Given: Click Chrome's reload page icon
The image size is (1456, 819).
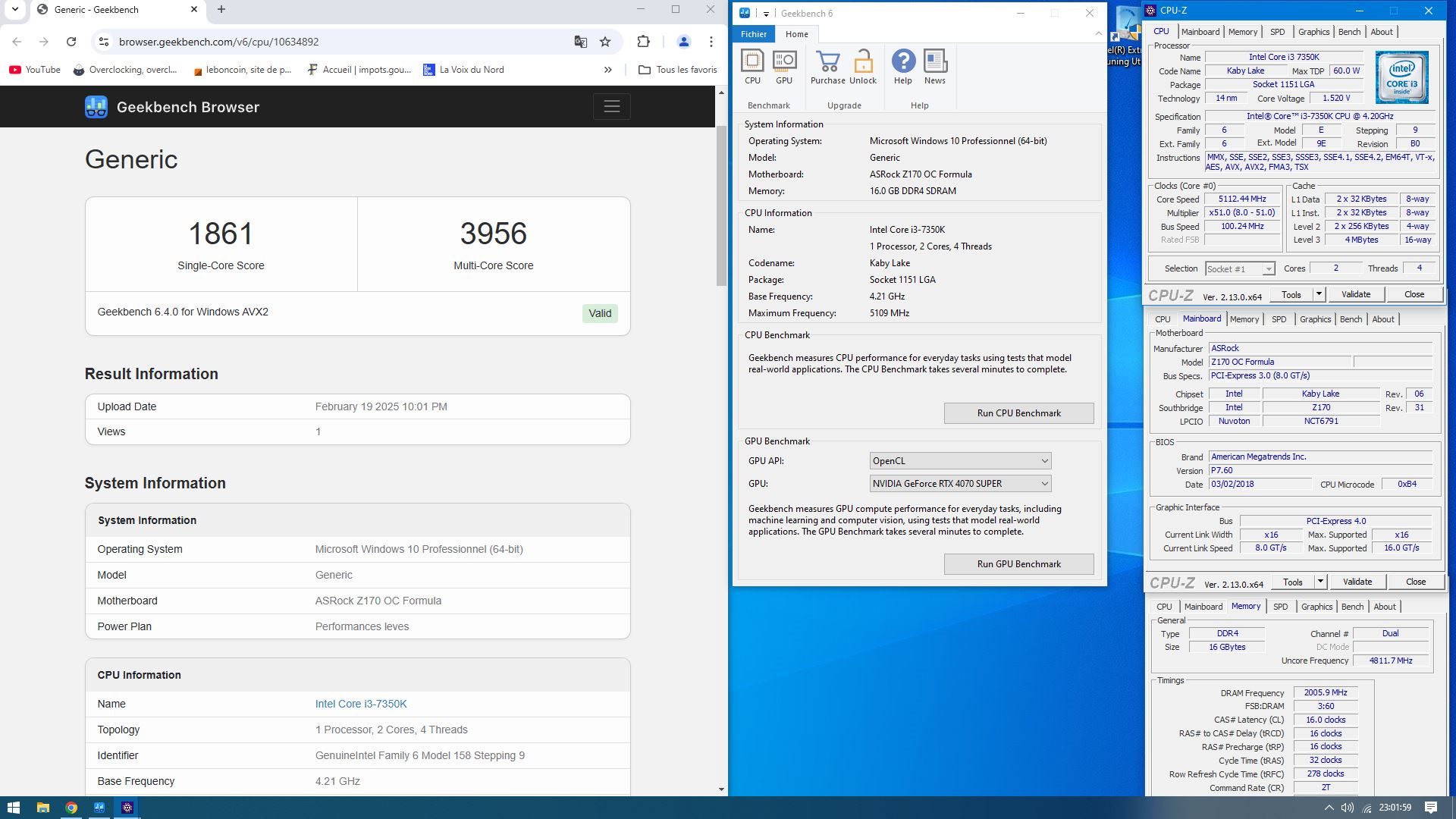Looking at the screenshot, I should pos(71,42).
